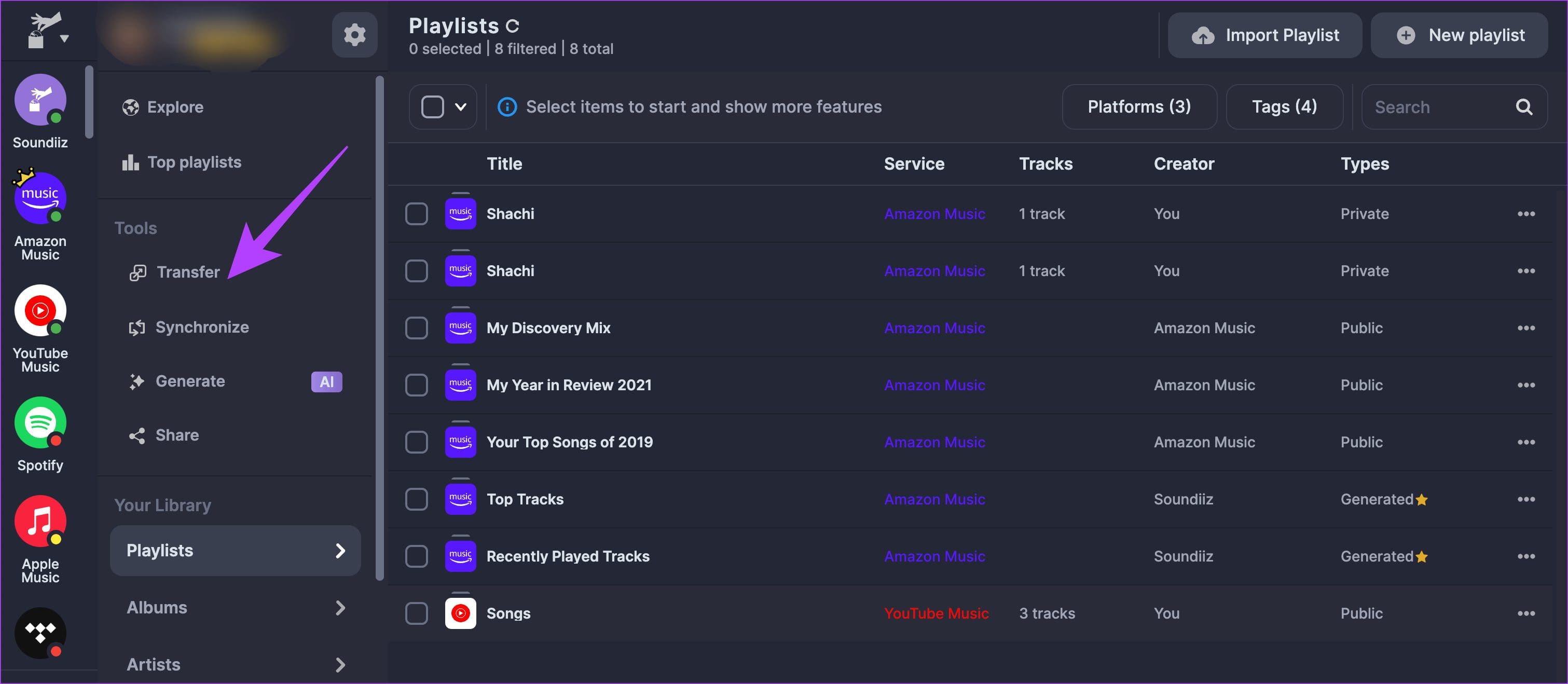Click the info icon beside the selection hint
1568x684 pixels.
507,107
